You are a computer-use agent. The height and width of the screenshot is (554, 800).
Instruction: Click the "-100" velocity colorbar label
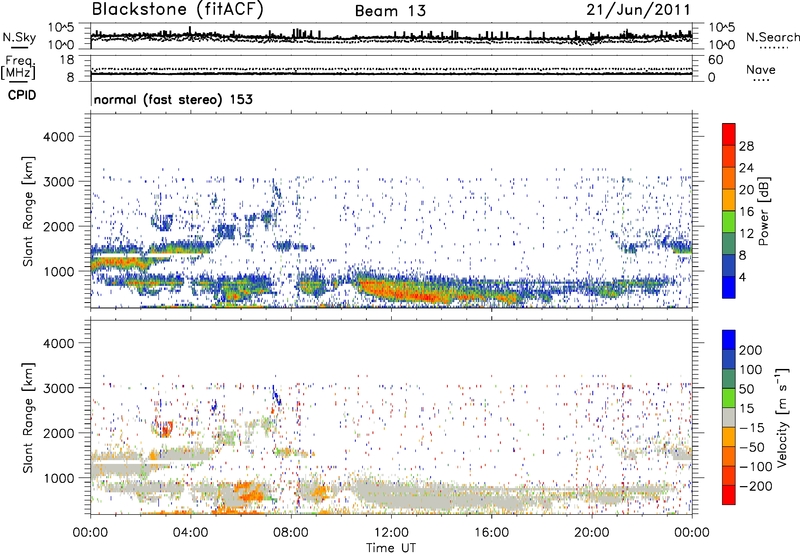[x=756, y=467]
